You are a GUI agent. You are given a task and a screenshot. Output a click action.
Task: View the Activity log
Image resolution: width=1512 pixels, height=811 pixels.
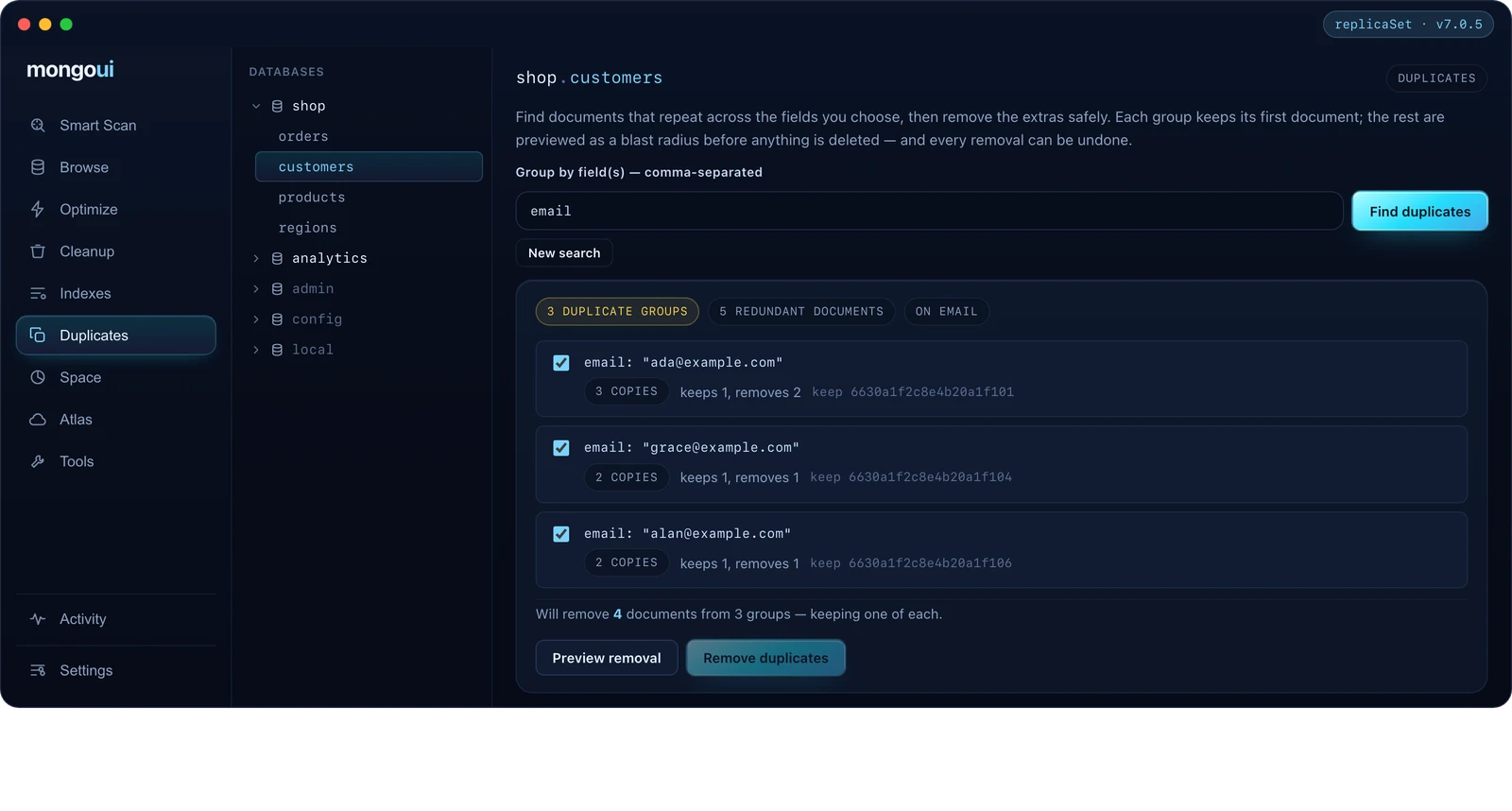[x=115, y=619]
